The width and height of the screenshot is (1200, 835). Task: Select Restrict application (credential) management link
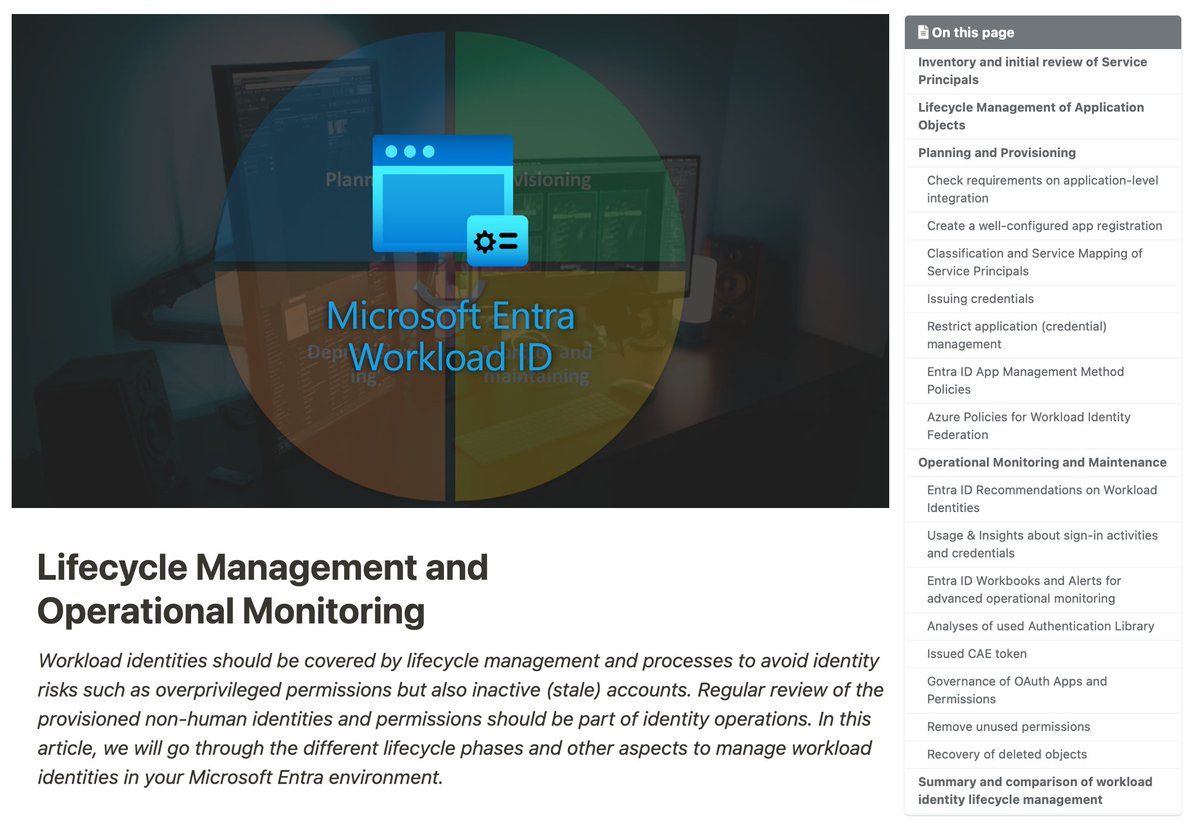click(1043, 335)
